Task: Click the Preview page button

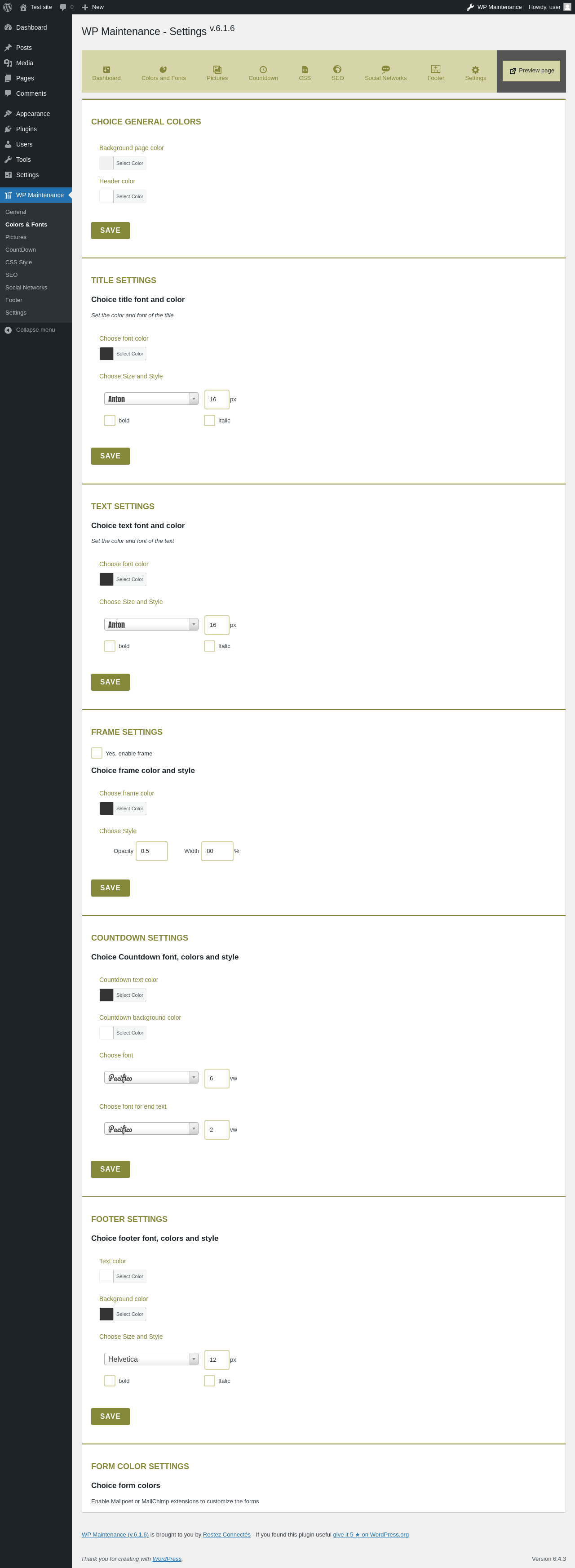Action: (x=531, y=71)
